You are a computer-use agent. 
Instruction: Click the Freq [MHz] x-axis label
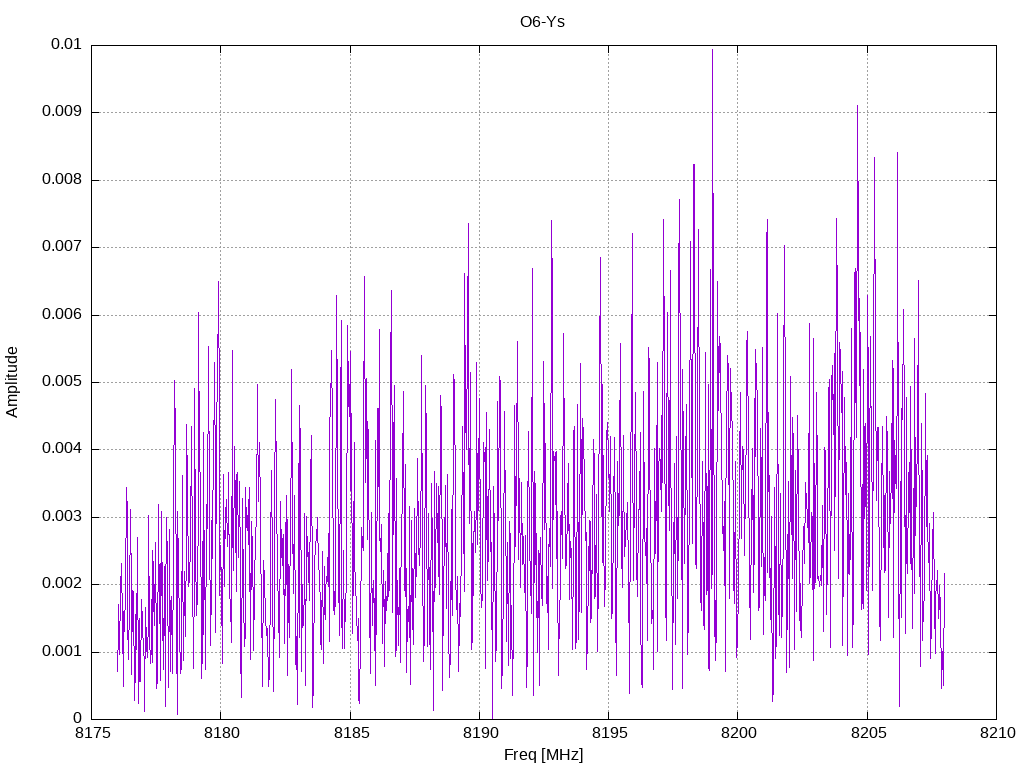coord(543,755)
